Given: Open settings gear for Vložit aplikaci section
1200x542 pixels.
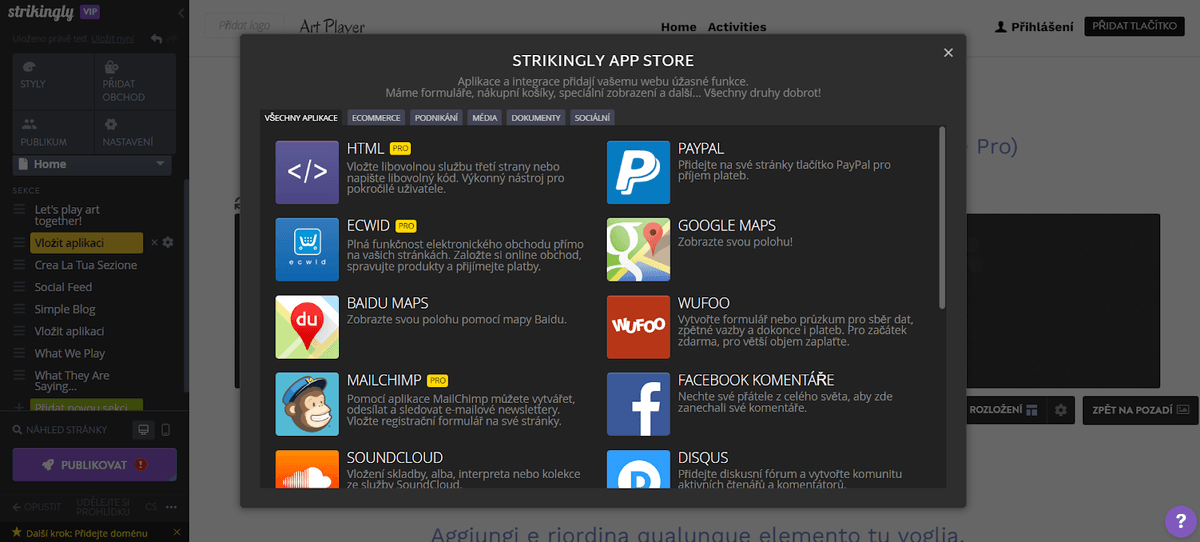Looking at the screenshot, I should pos(168,243).
